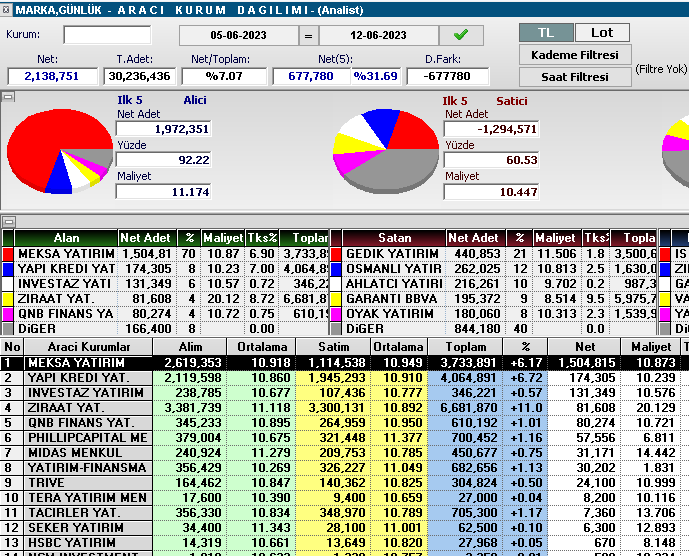The height and width of the screenshot is (556, 689).
Task: Click the Ilk 5 Alici pie chart
Action: pyautogui.click(x=60, y=152)
